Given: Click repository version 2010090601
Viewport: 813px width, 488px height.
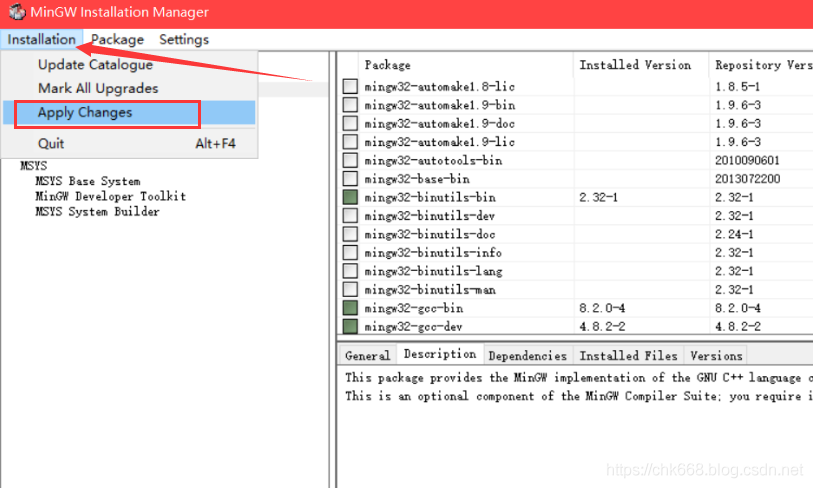Looking at the screenshot, I should point(747,160).
